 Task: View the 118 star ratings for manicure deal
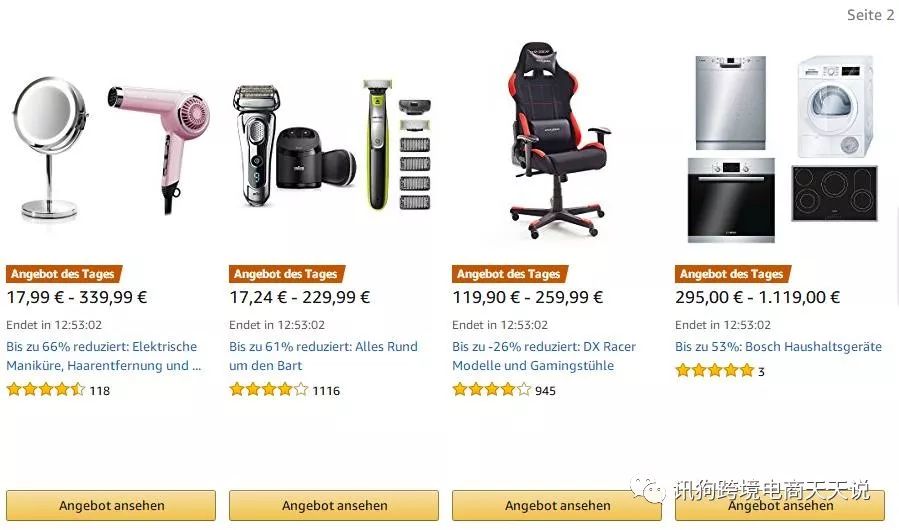(58, 391)
